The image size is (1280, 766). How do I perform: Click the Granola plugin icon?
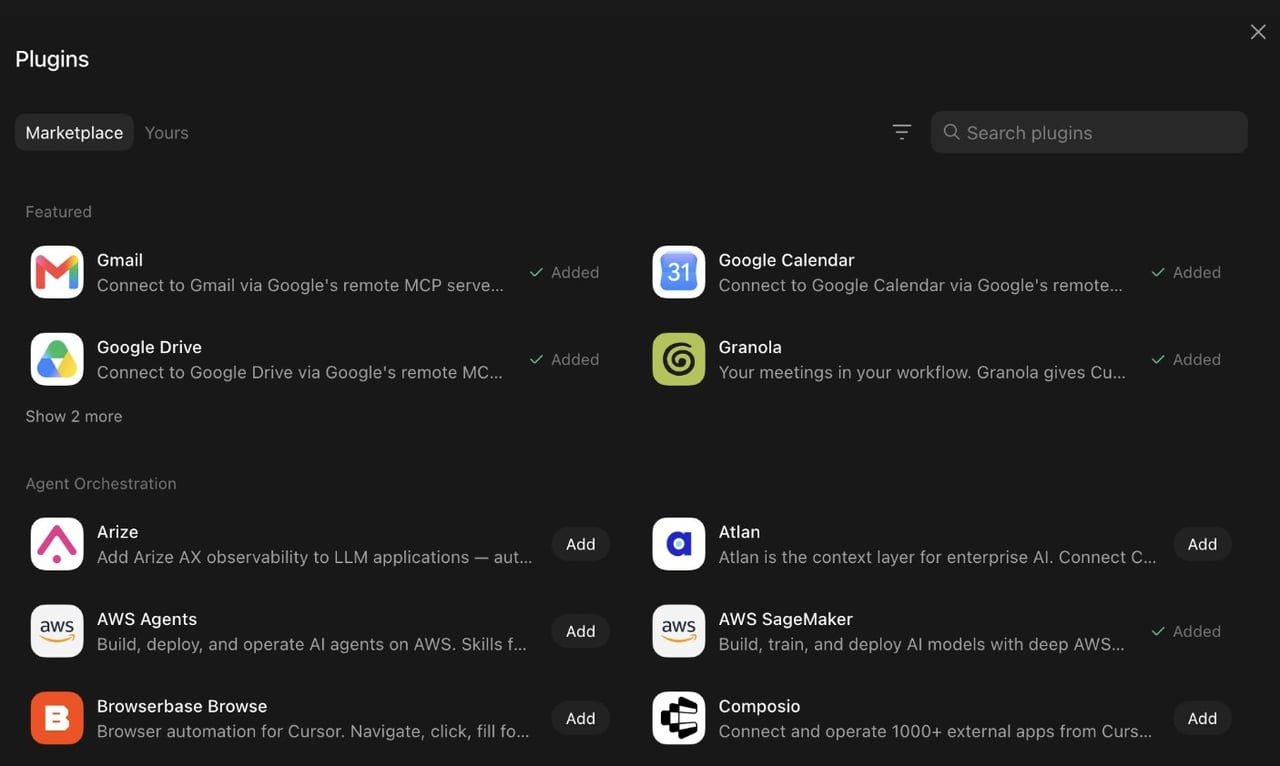pyautogui.click(x=679, y=359)
